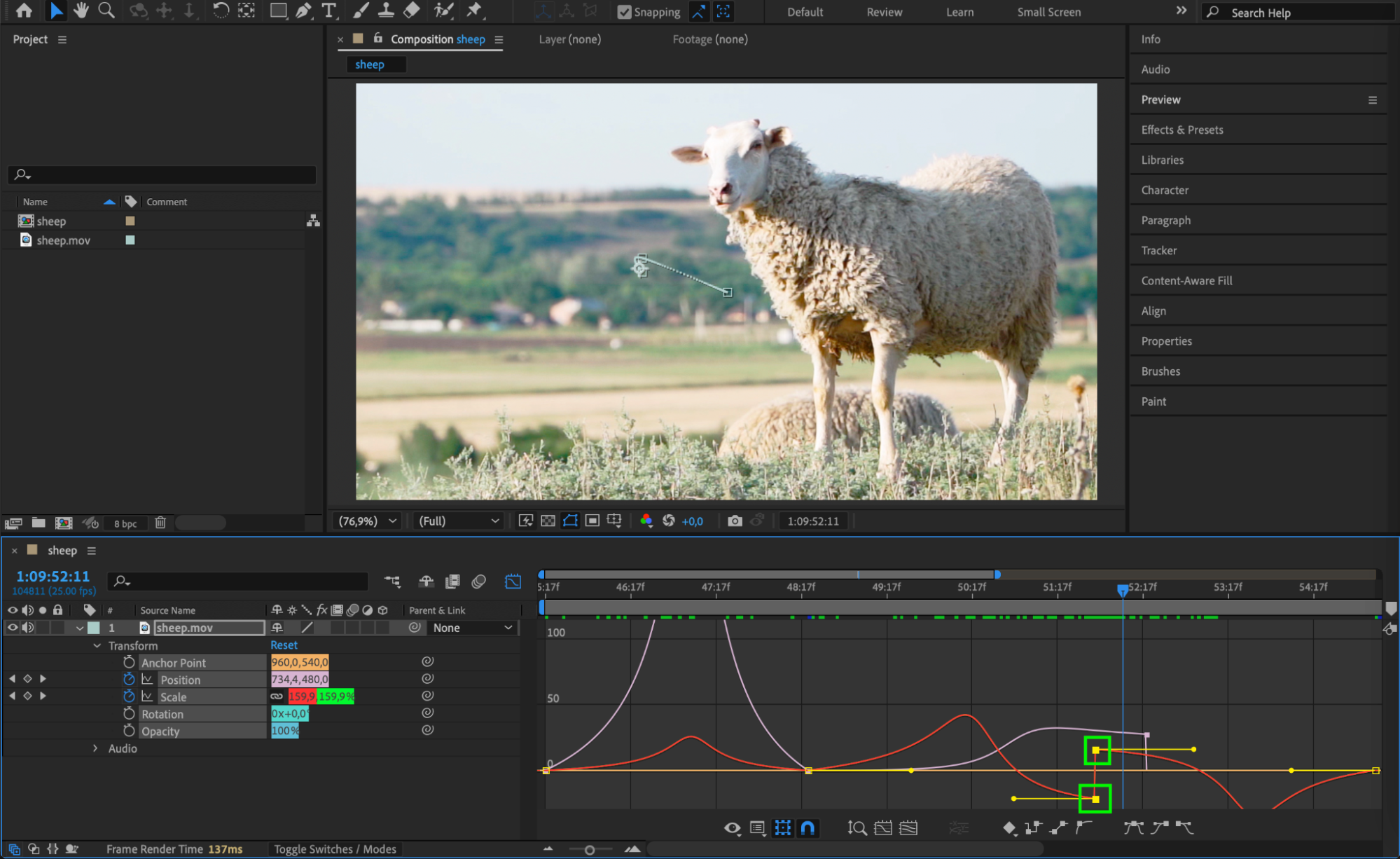
Task: Click the snapshot camera icon
Action: pos(734,521)
